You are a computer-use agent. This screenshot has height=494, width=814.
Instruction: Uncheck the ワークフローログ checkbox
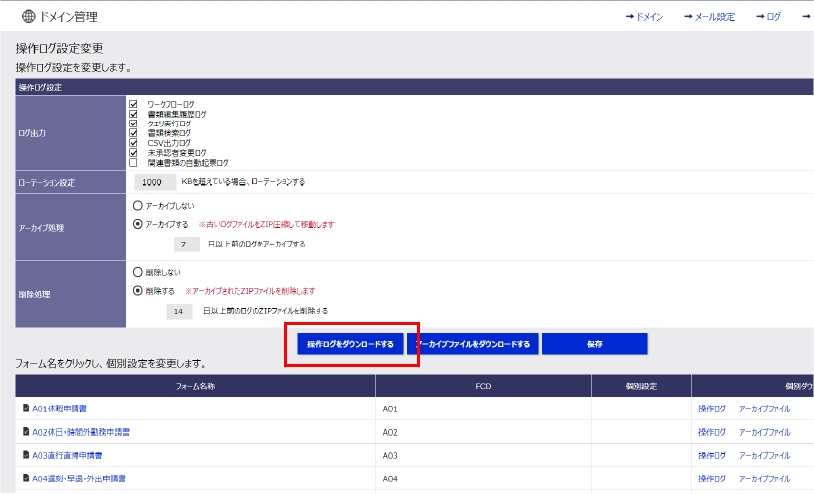[x=134, y=103]
